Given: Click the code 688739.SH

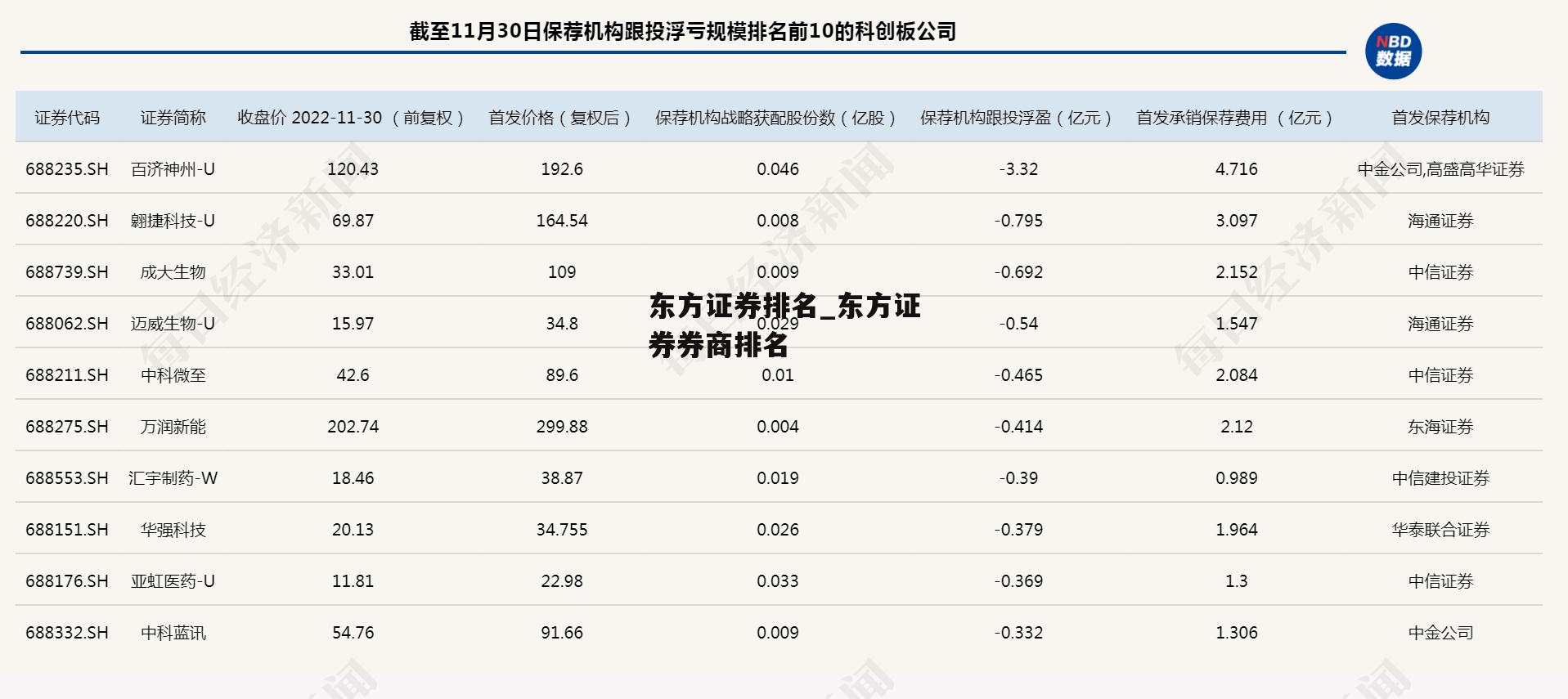Looking at the screenshot, I should pos(67,272).
